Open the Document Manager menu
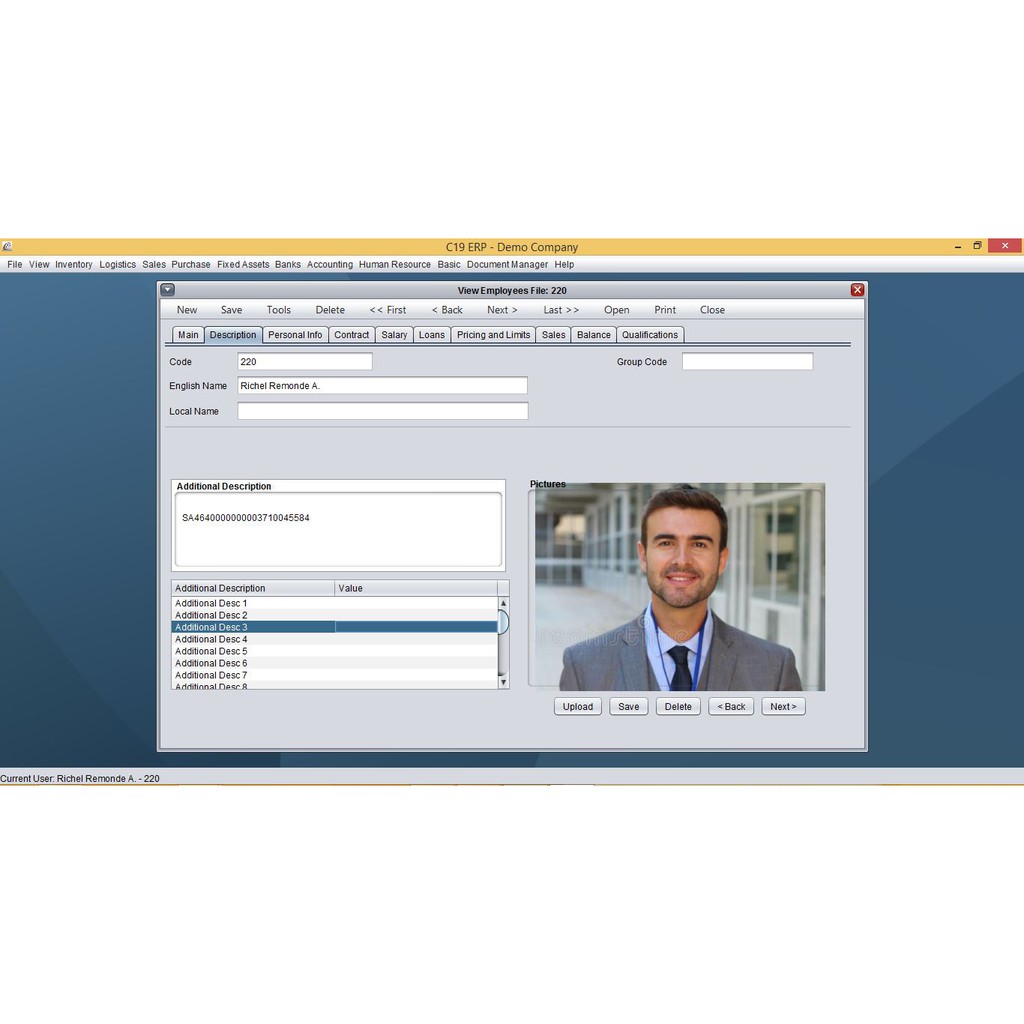Image resolution: width=1024 pixels, height=1024 pixels. [507, 264]
